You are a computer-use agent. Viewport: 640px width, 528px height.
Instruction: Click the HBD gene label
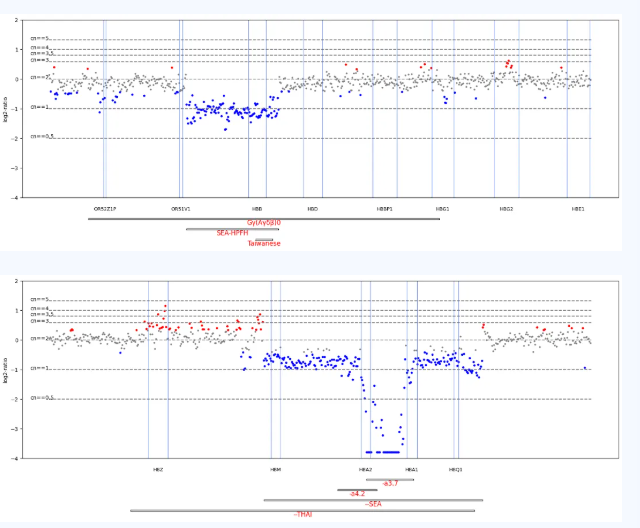(313, 209)
